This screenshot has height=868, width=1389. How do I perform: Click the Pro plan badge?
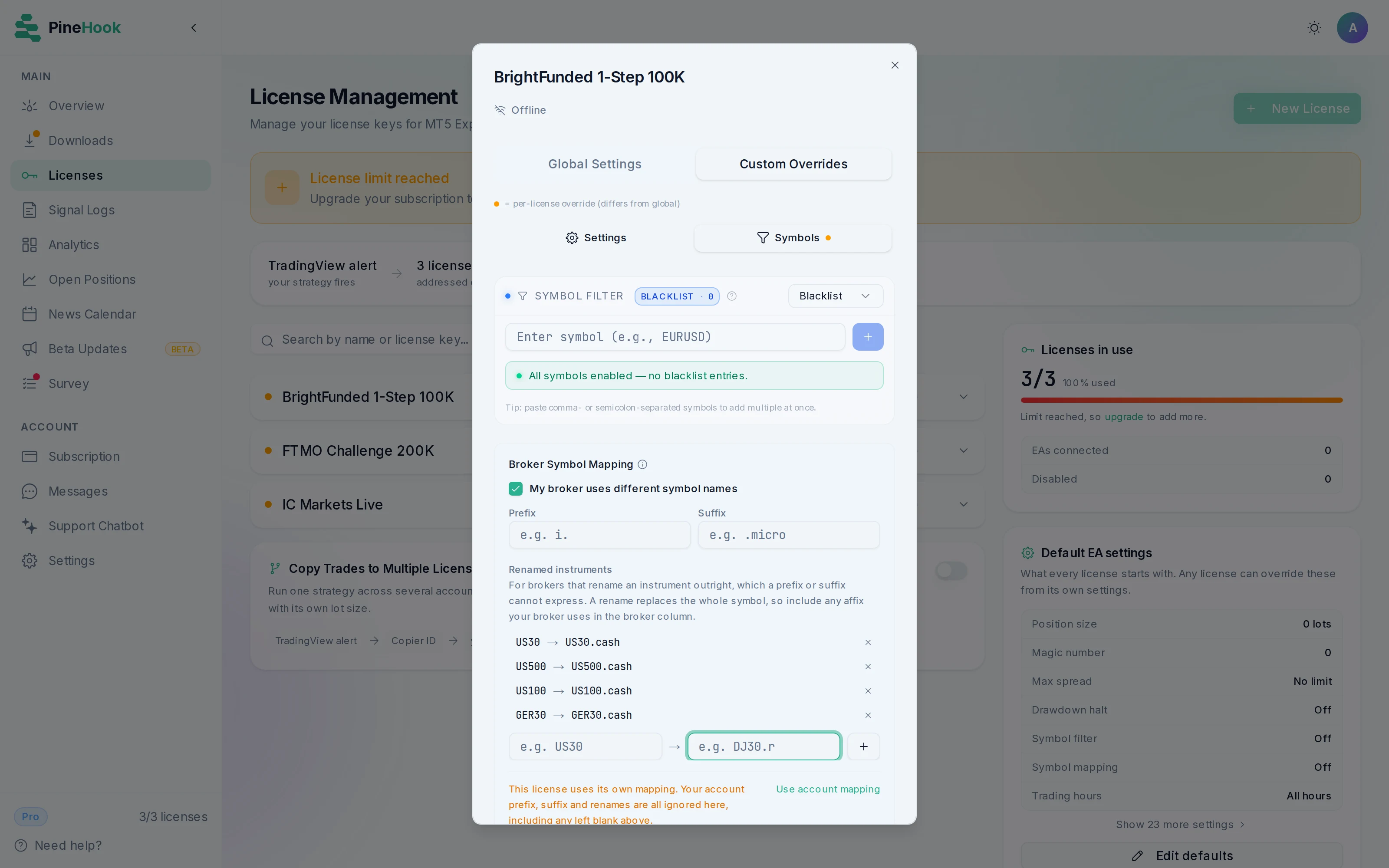click(30, 817)
